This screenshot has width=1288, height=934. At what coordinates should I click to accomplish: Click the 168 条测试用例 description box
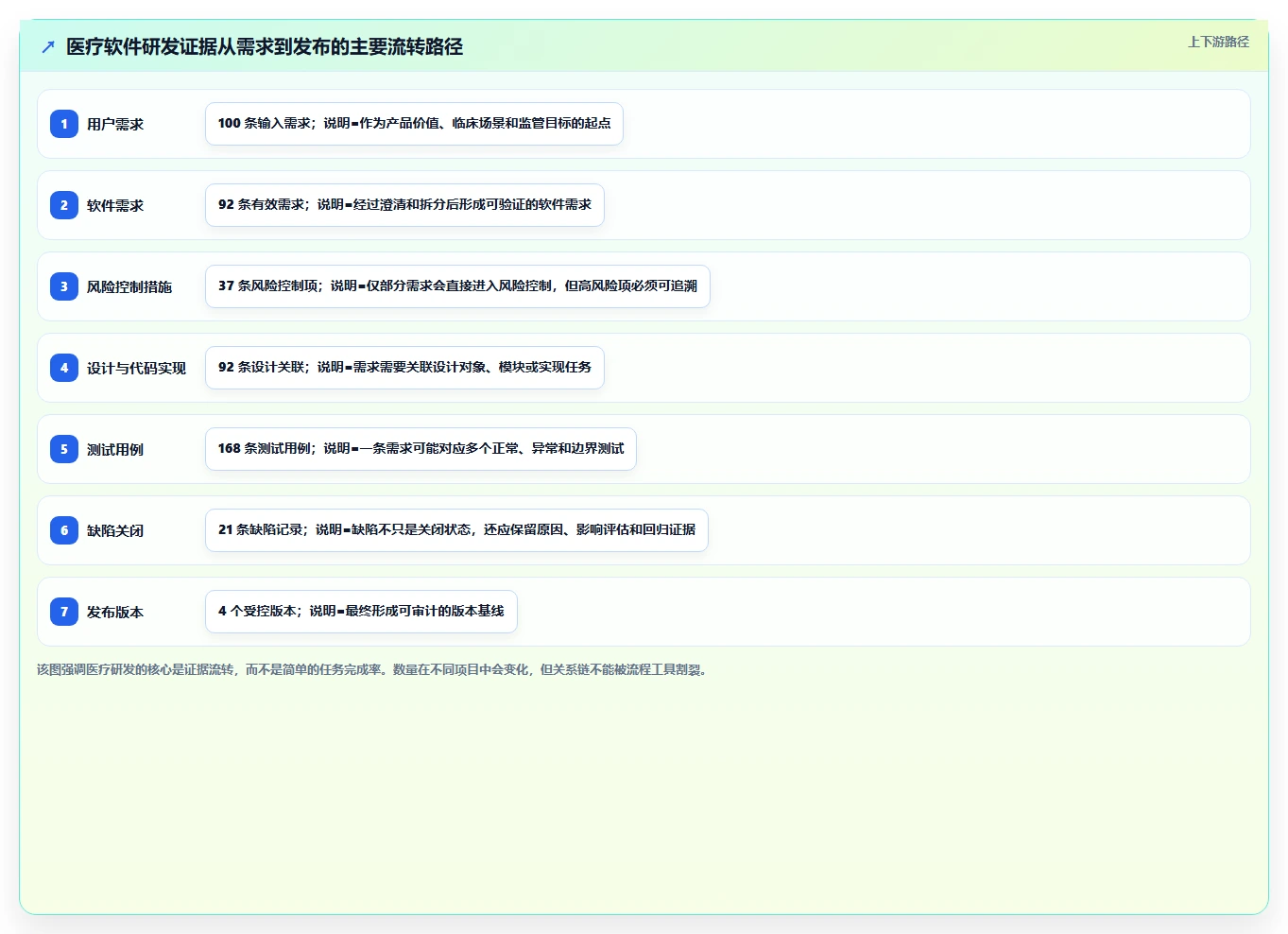click(421, 449)
